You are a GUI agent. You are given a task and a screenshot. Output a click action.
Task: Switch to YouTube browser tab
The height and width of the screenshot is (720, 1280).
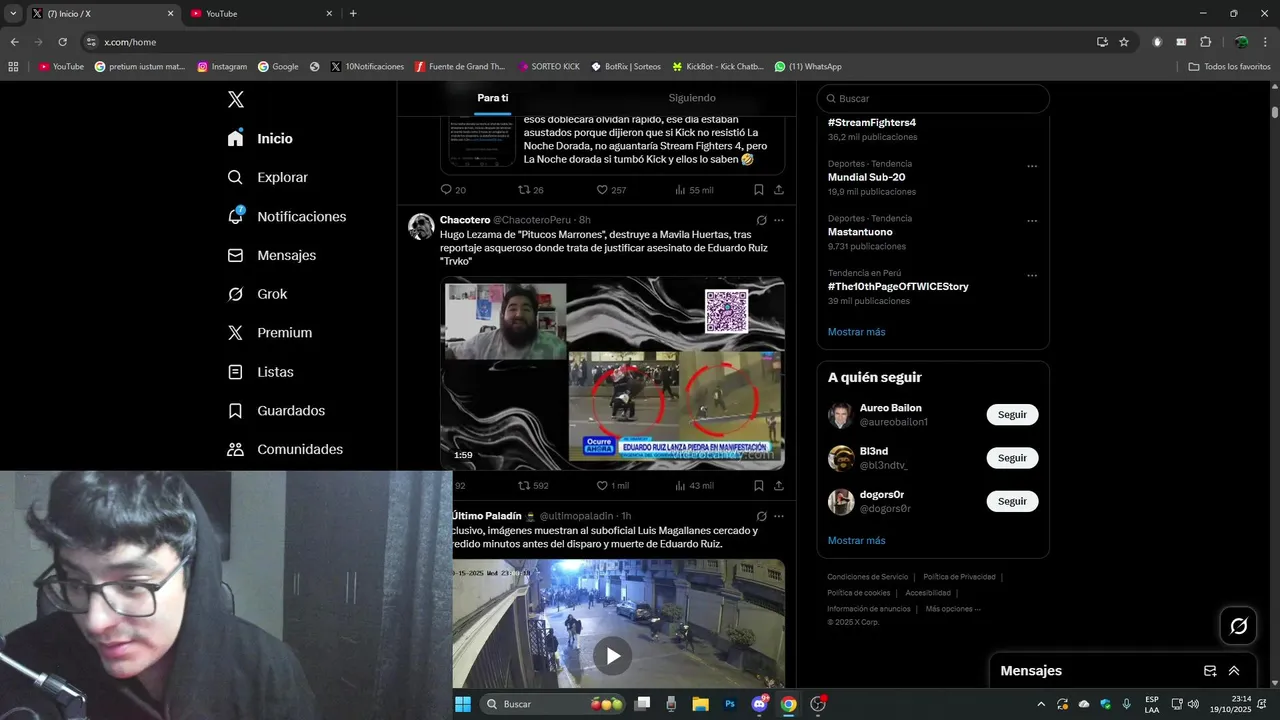click(262, 14)
